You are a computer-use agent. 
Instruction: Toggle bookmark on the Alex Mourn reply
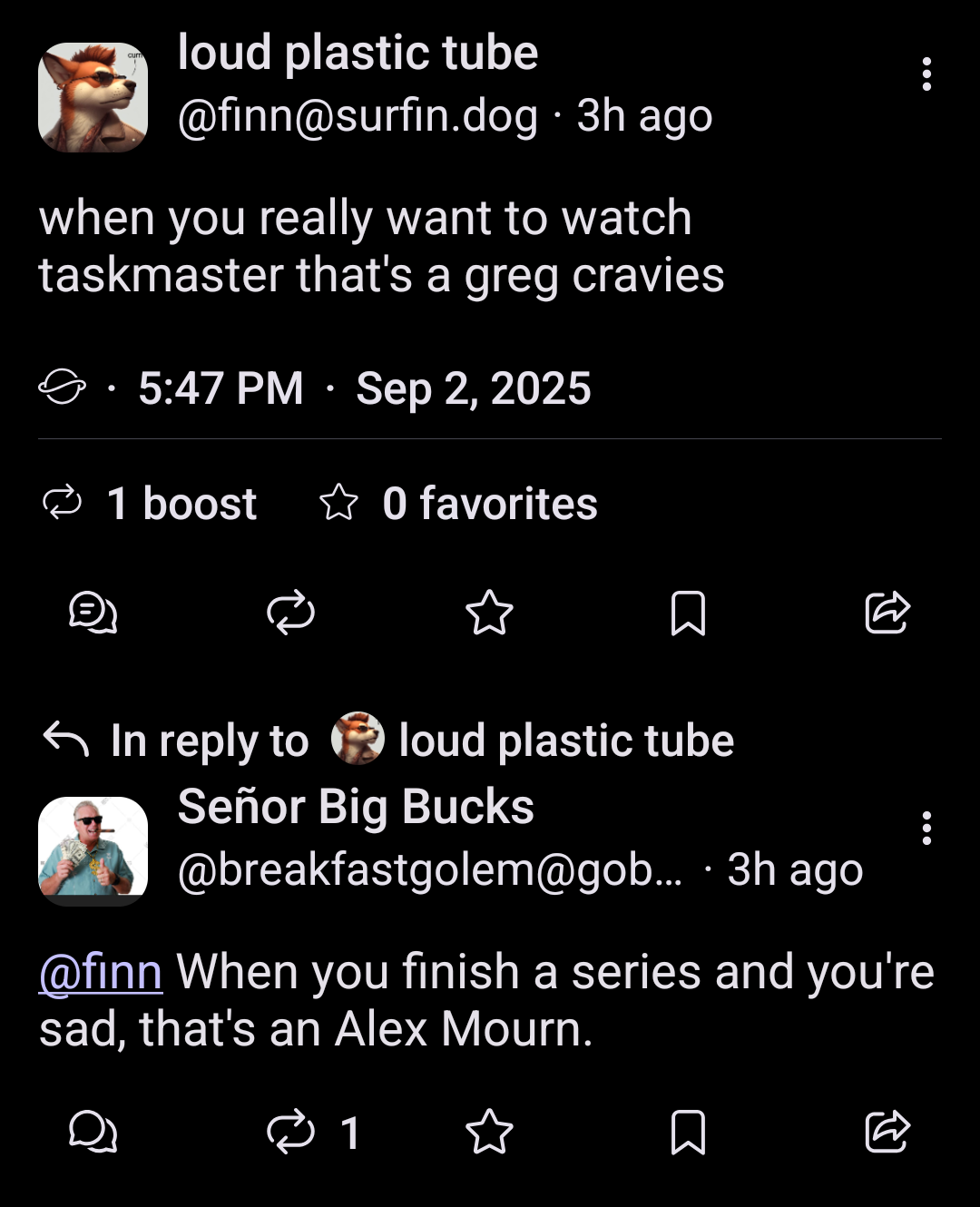690,1132
